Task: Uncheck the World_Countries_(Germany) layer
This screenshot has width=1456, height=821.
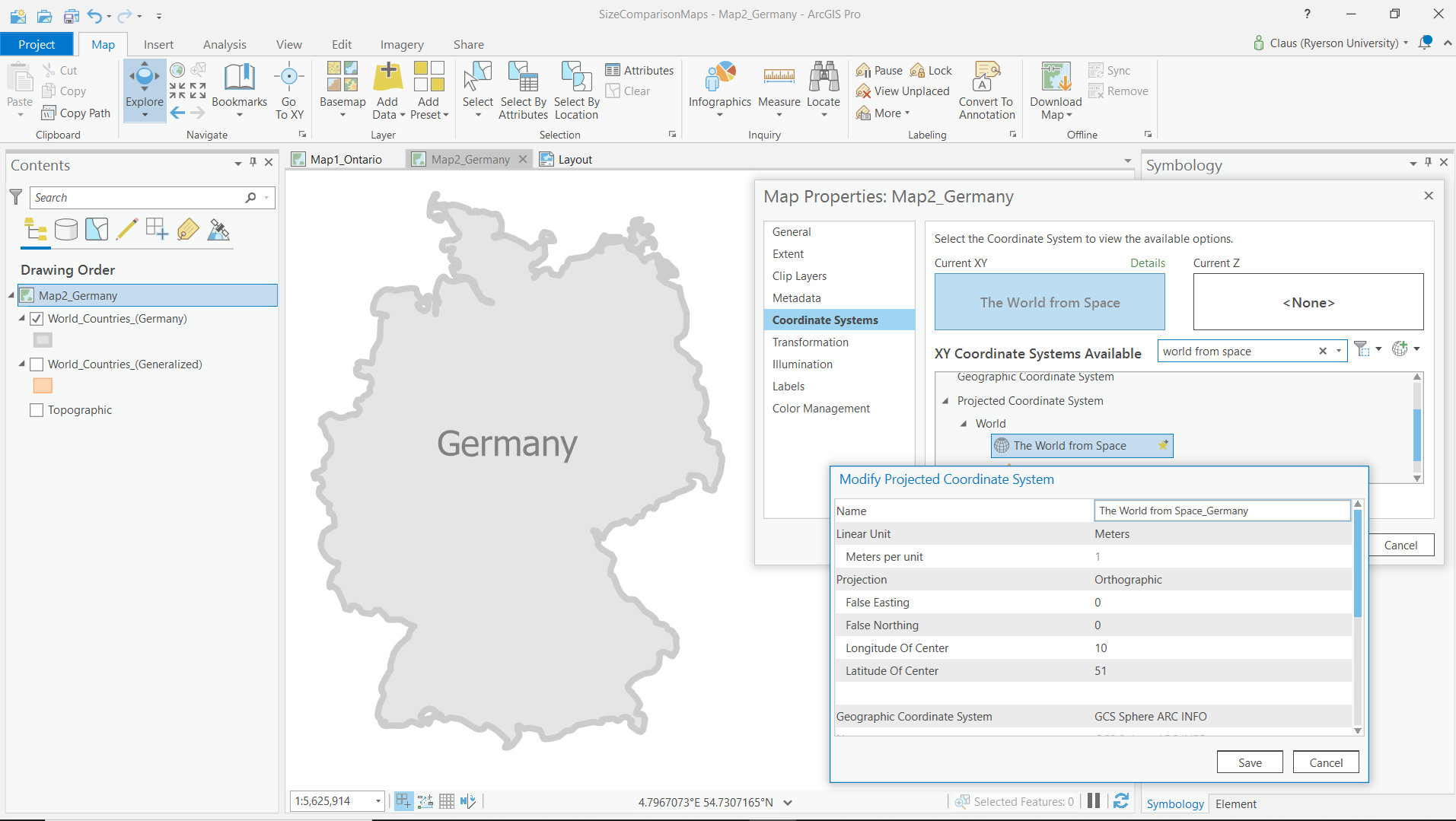Action: (37, 318)
